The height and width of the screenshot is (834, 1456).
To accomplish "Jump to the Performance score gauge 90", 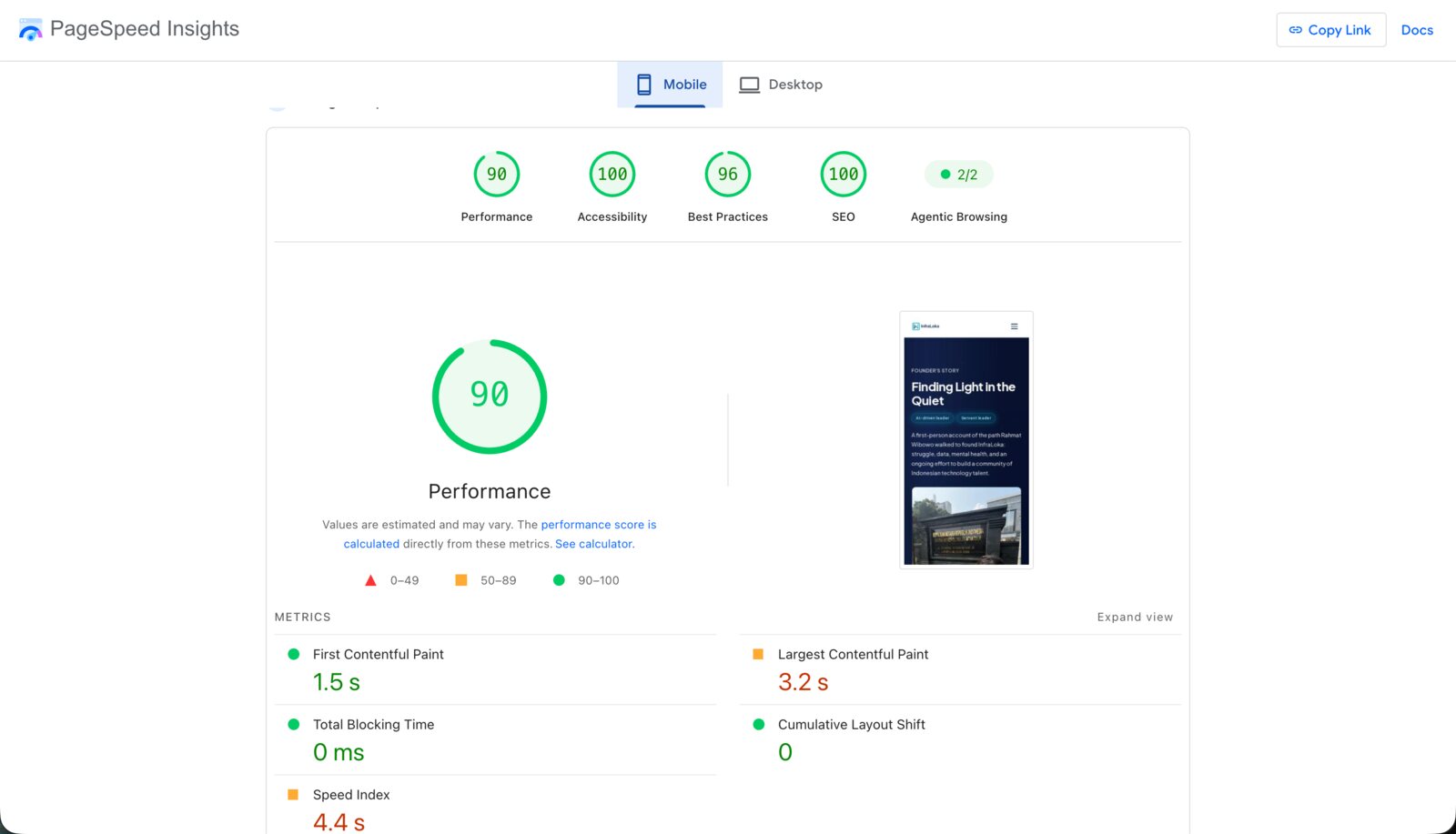I will pos(497,174).
